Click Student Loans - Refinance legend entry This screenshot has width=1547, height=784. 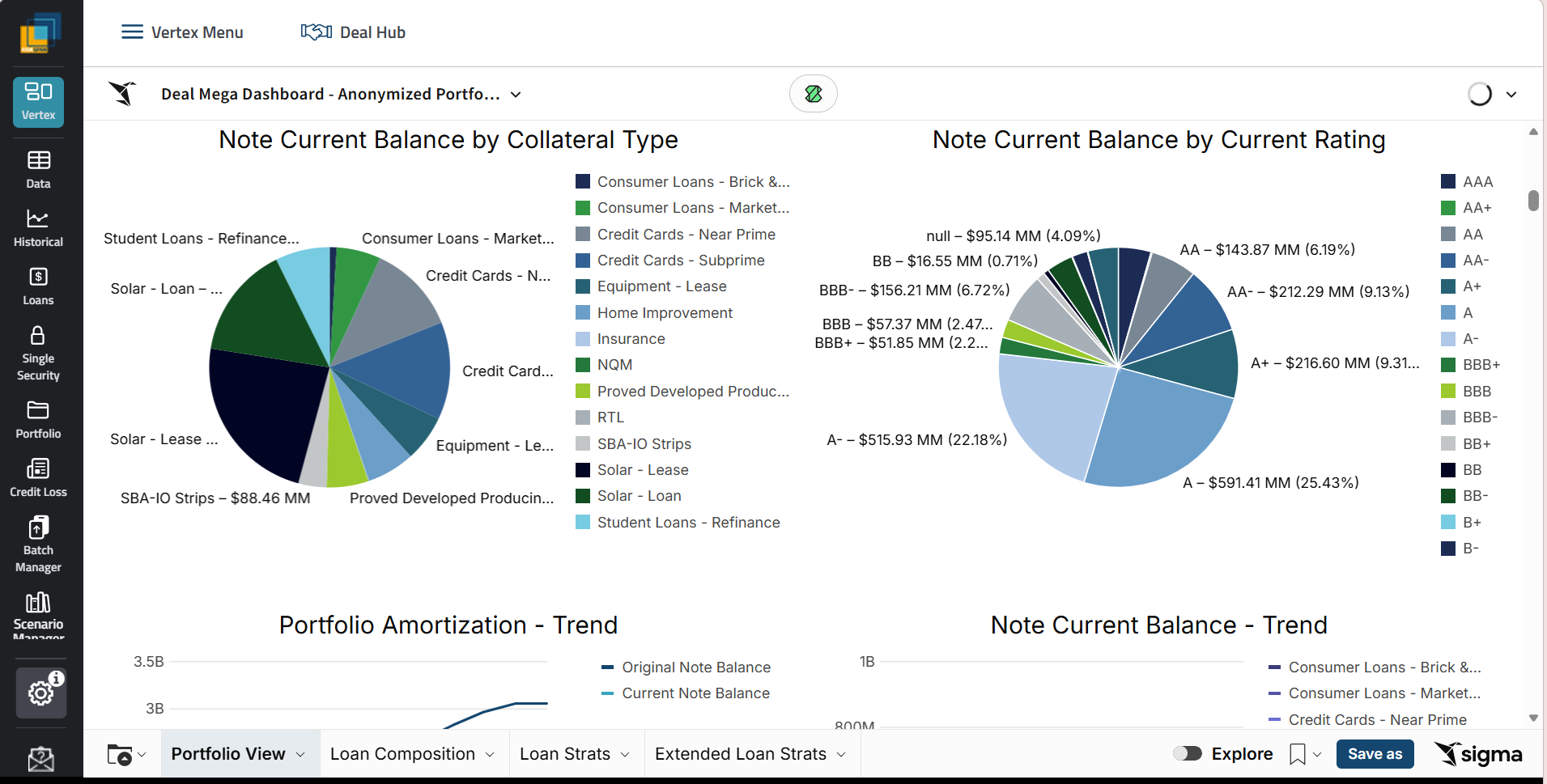click(678, 523)
